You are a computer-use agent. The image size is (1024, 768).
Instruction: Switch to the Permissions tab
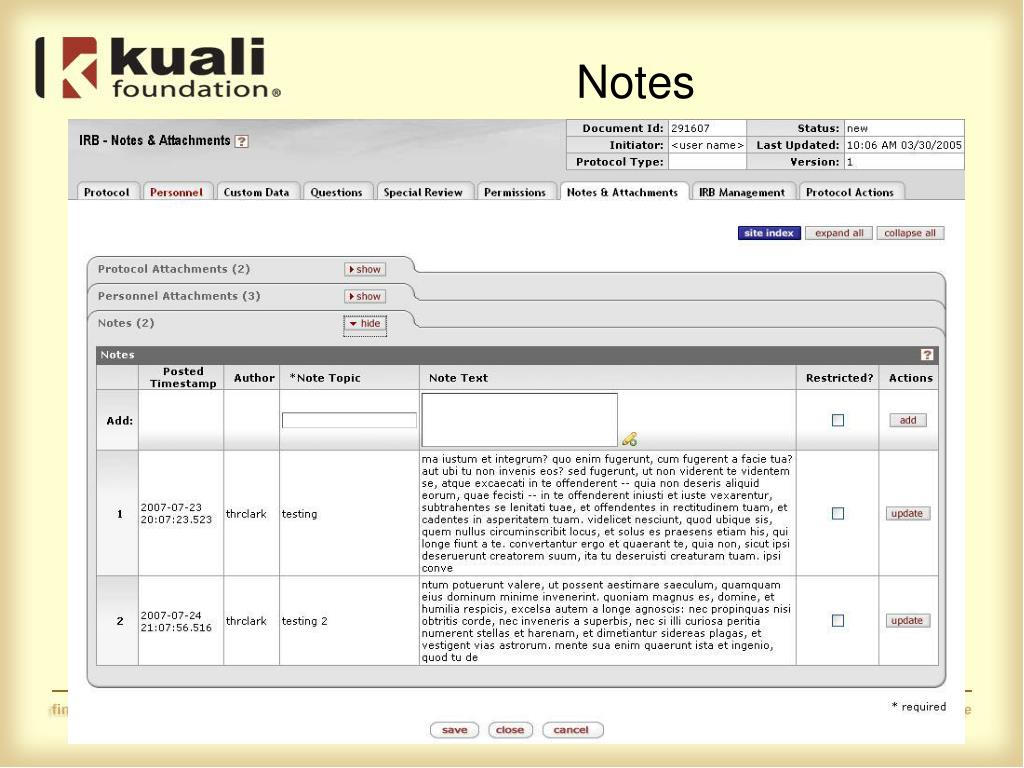(515, 192)
